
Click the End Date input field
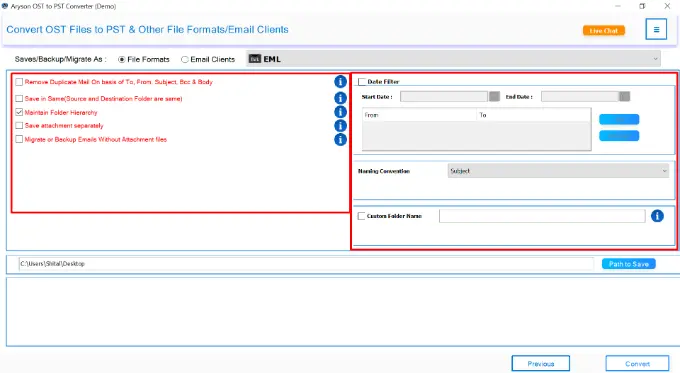pyautogui.click(x=580, y=96)
